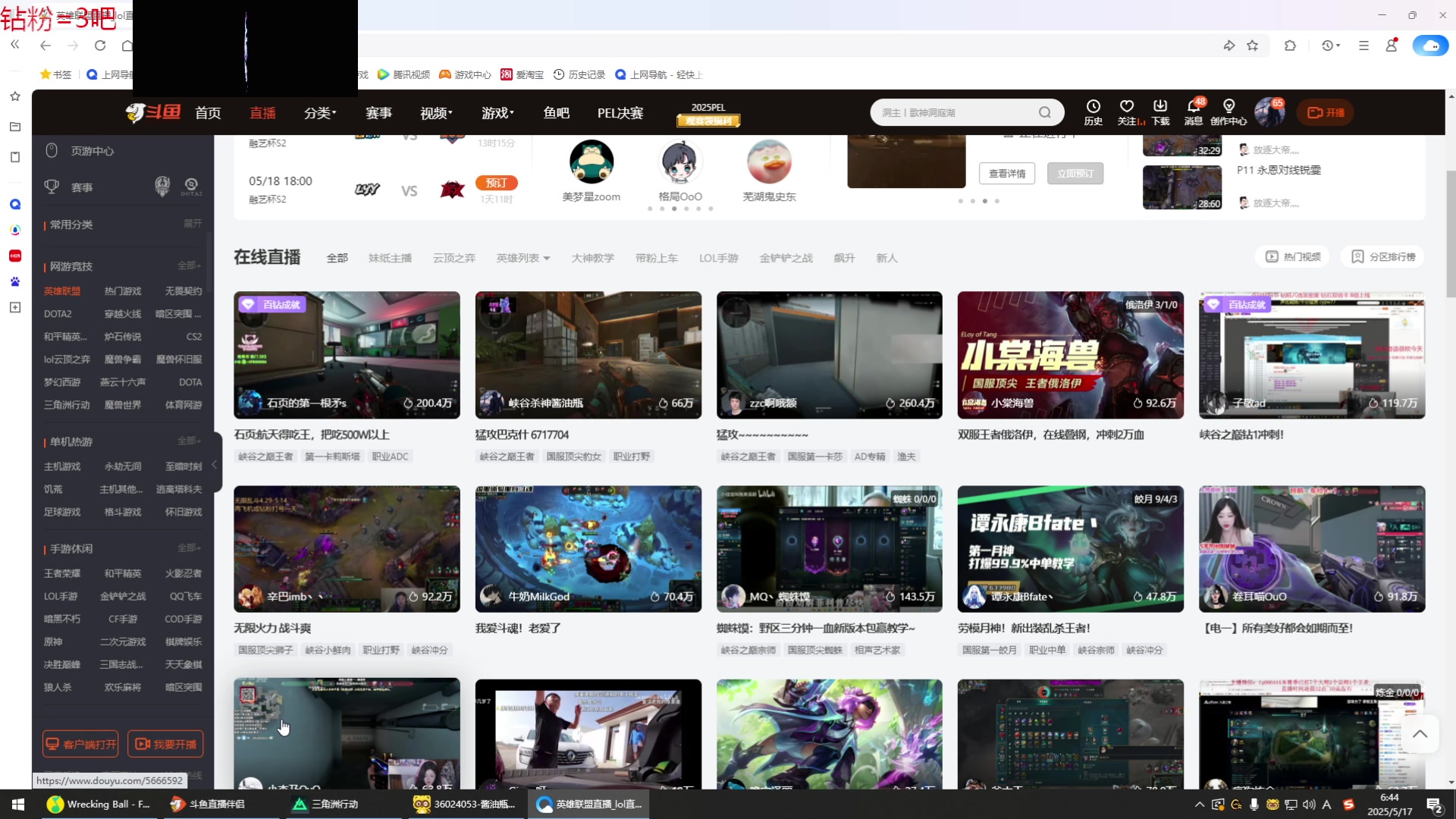Expand 网游竞技 全部 list
This screenshot has height=819, width=1456.
[x=189, y=266]
